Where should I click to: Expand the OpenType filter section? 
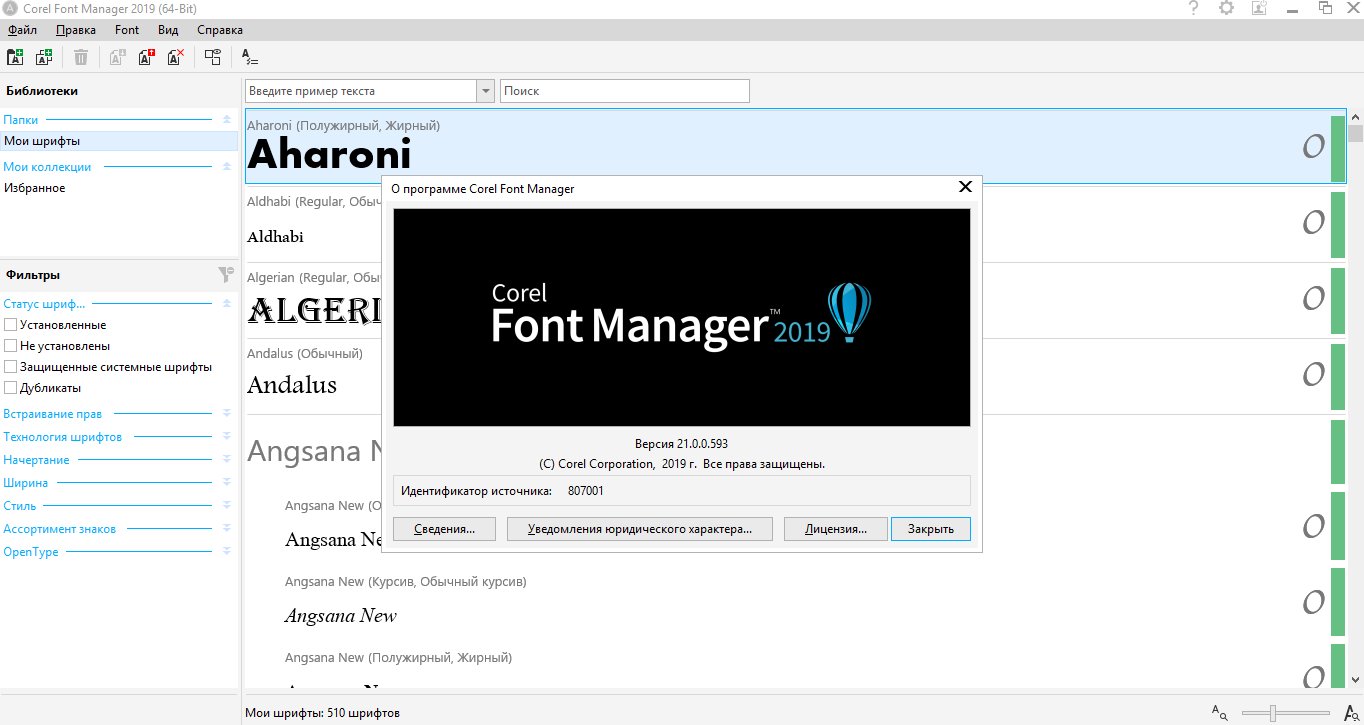[x=227, y=552]
